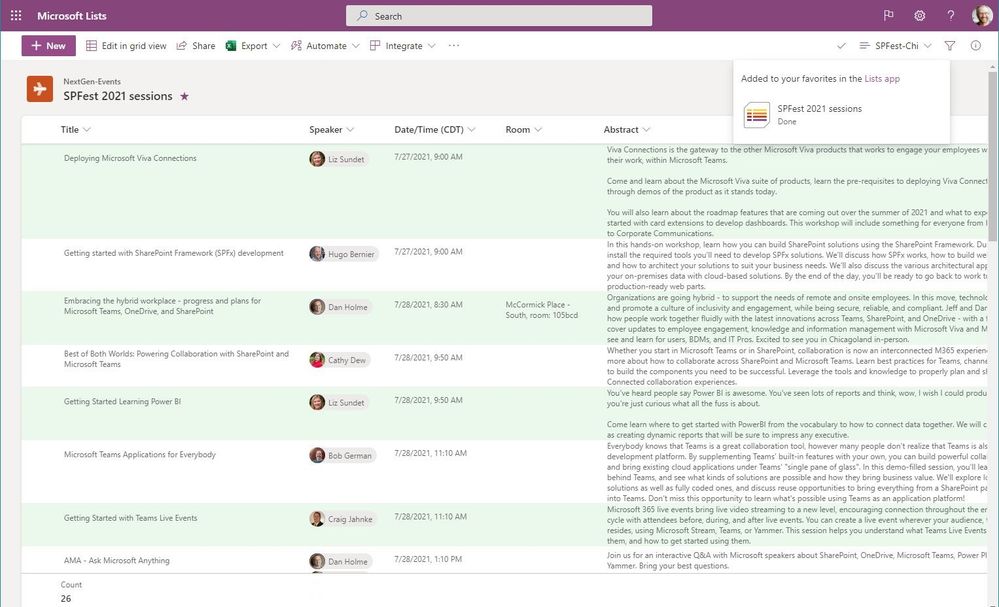The width and height of the screenshot is (999, 607).
Task: Click the Microsoft Lists title link
Action: (x=71, y=16)
